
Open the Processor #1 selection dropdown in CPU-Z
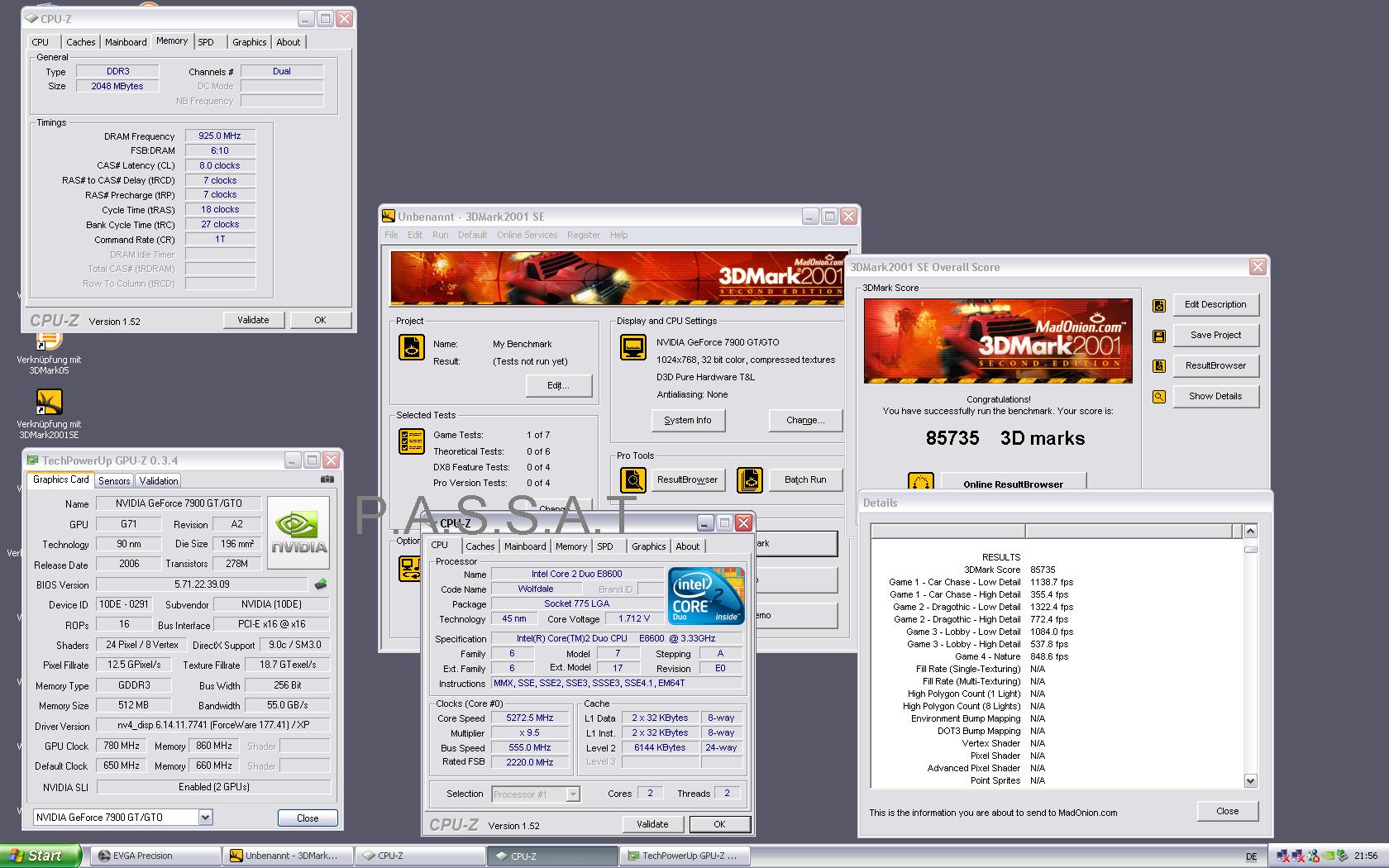click(573, 794)
